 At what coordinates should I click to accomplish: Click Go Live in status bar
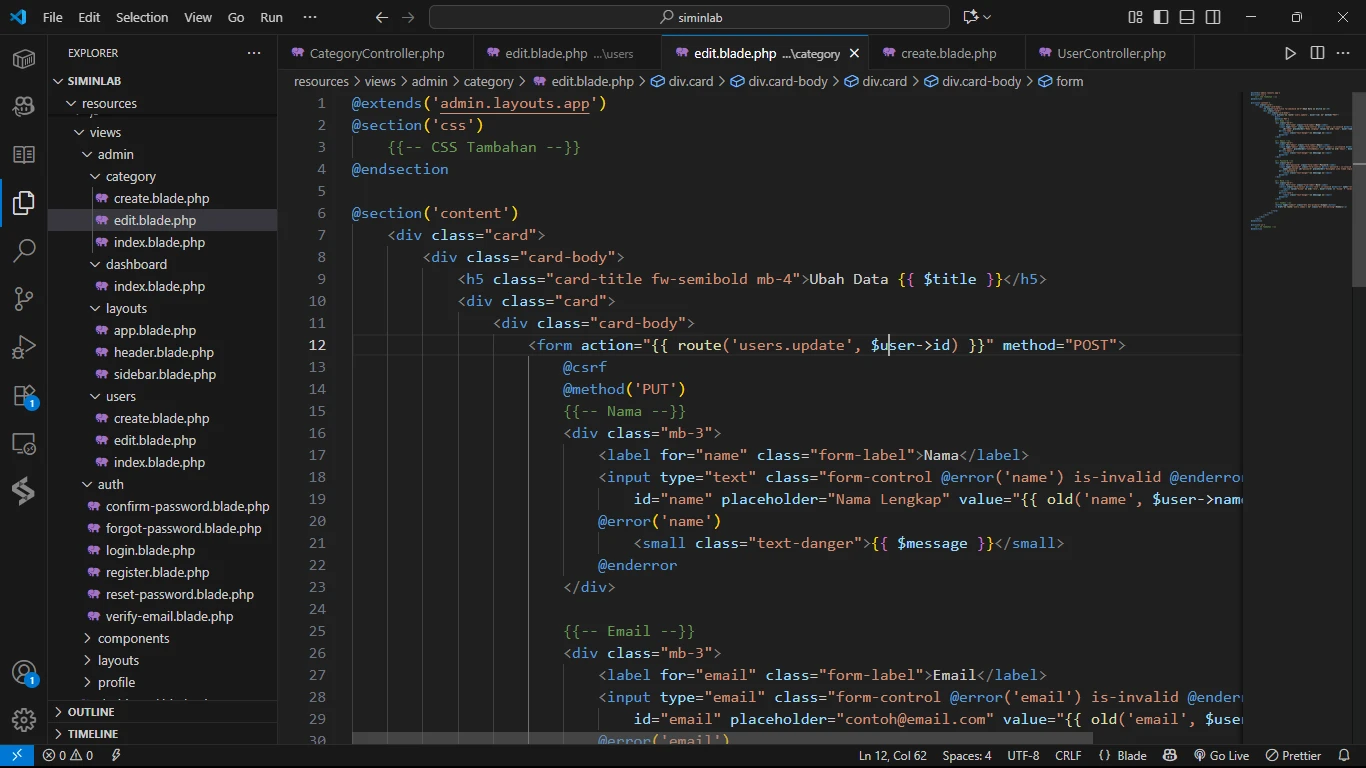coord(1221,756)
